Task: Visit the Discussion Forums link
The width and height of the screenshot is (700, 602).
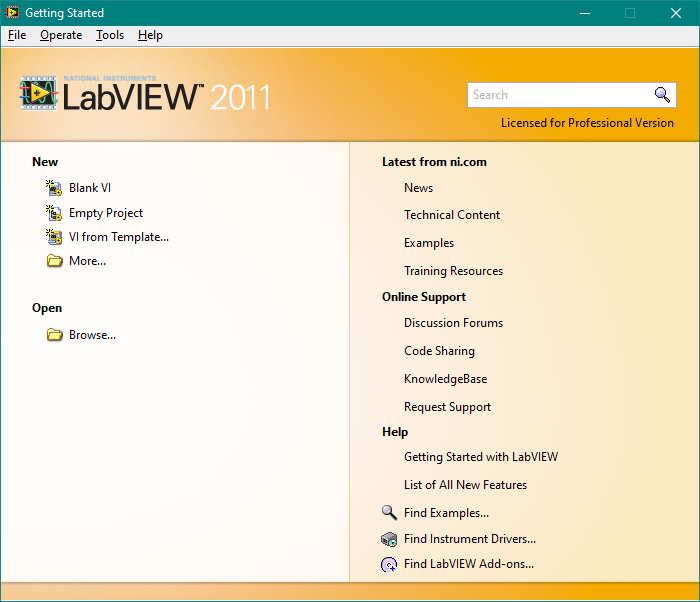Action: [x=453, y=323]
